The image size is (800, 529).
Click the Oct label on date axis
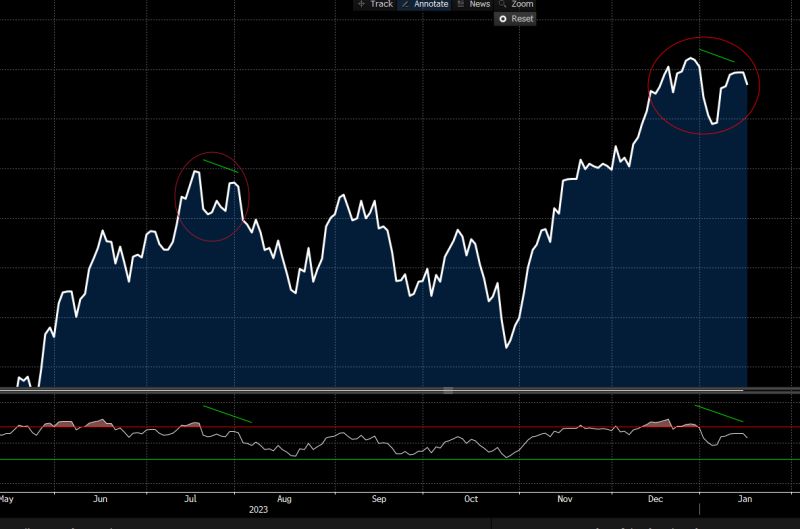[x=471, y=499]
